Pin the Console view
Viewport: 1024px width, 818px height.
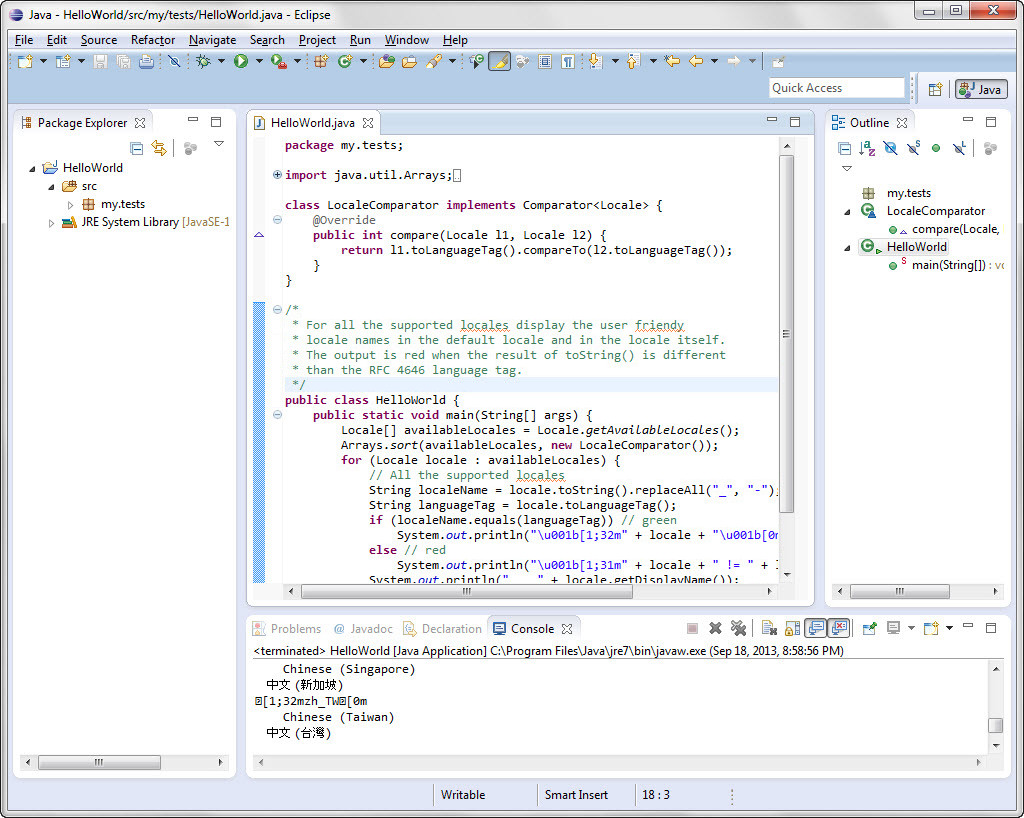(868, 627)
